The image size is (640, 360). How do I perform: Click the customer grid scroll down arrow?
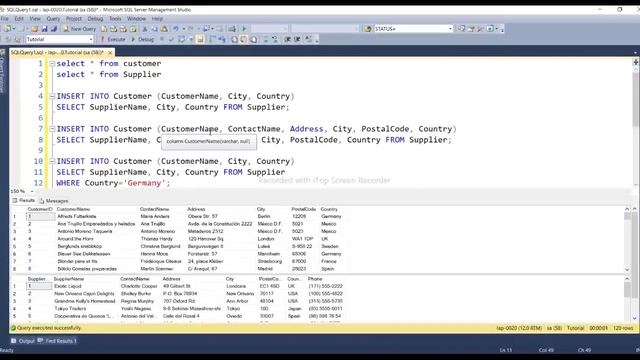click(627, 270)
